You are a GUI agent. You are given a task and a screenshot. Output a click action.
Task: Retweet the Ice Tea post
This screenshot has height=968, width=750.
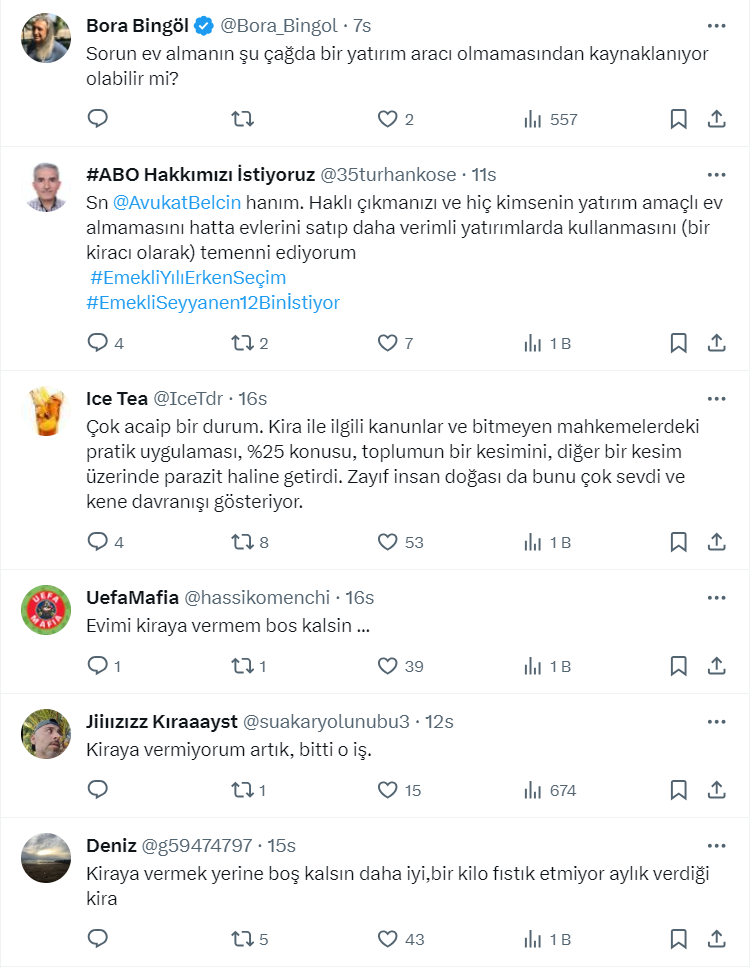click(242, 542)
